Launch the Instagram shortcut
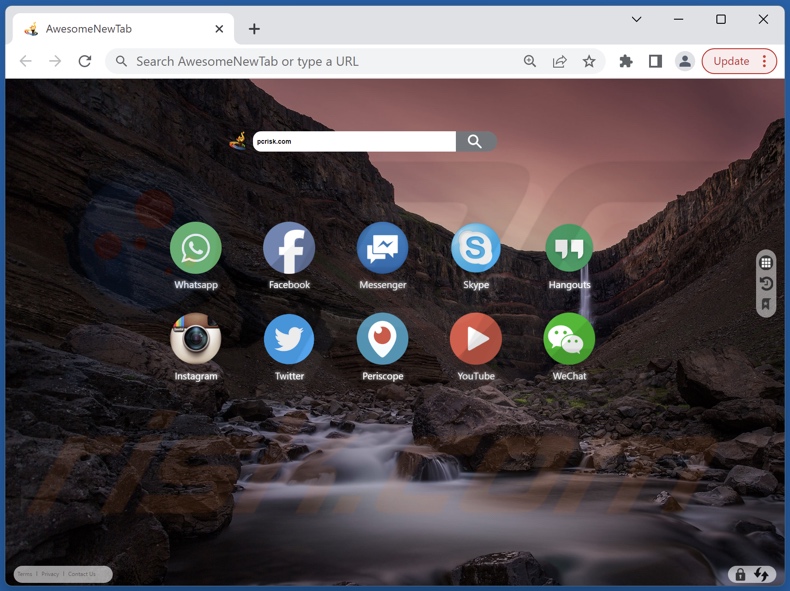Viewport: 790px width, 591px height. pos(195,339)
